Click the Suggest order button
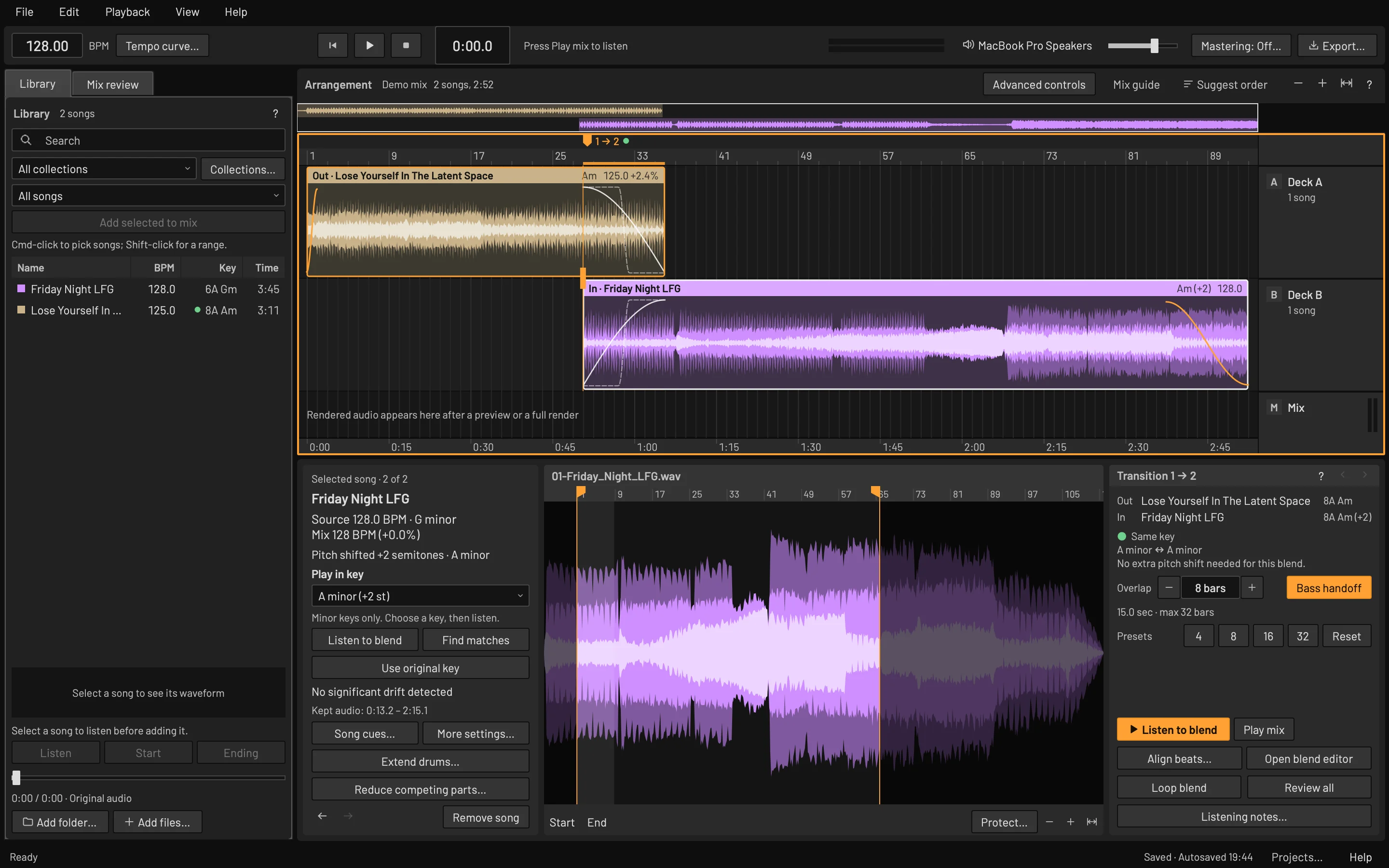This screenshot has height=868, width=1389. click(1225, 84)
